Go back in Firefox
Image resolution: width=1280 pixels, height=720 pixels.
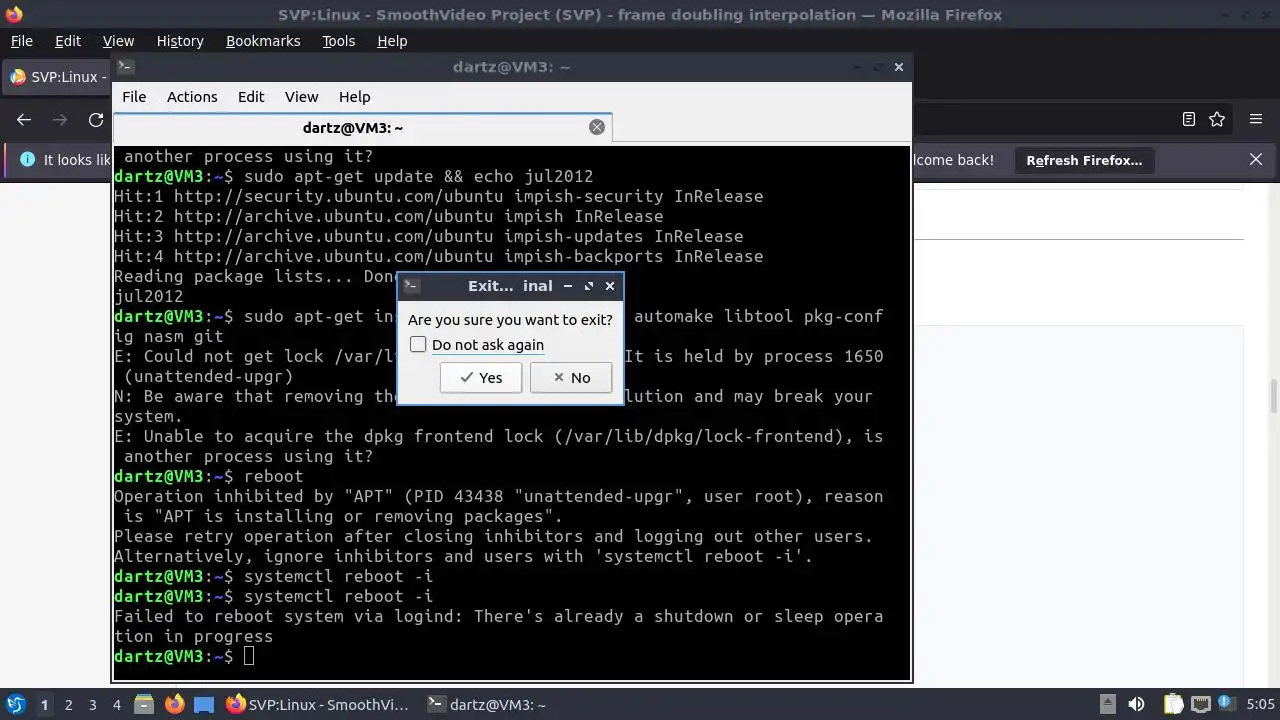click(24, 119)
